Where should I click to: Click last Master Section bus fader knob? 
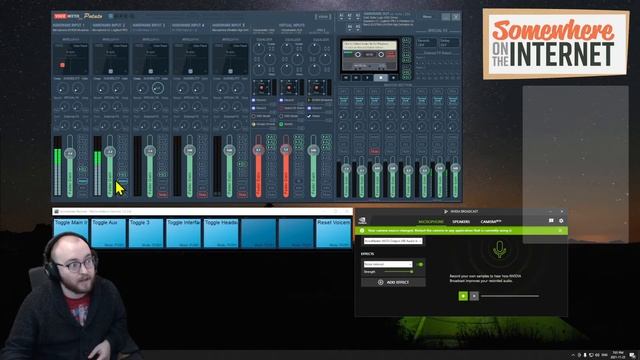point(455,168)
